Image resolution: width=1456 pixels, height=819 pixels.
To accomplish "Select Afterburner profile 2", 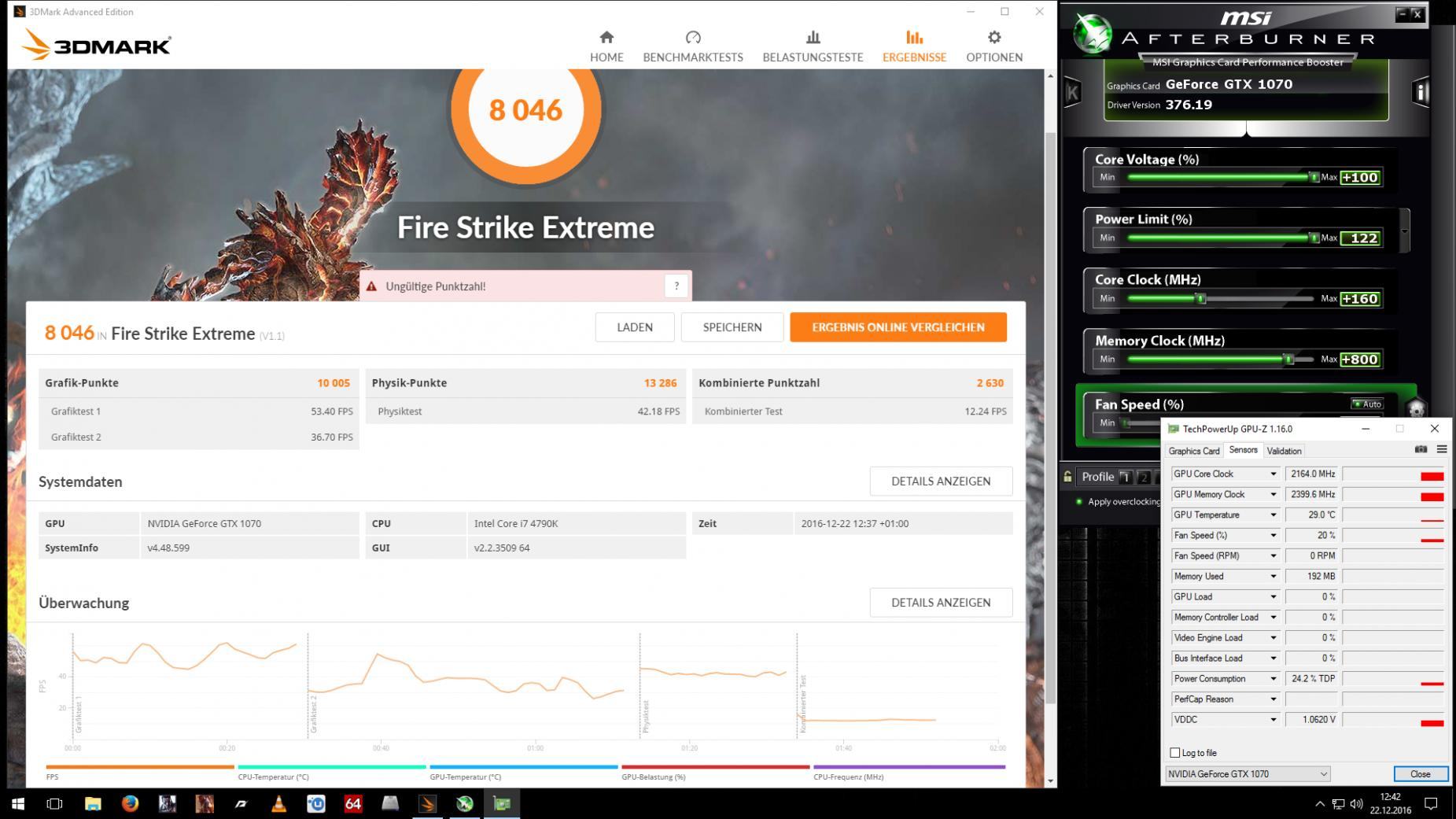I will 1144,477.
